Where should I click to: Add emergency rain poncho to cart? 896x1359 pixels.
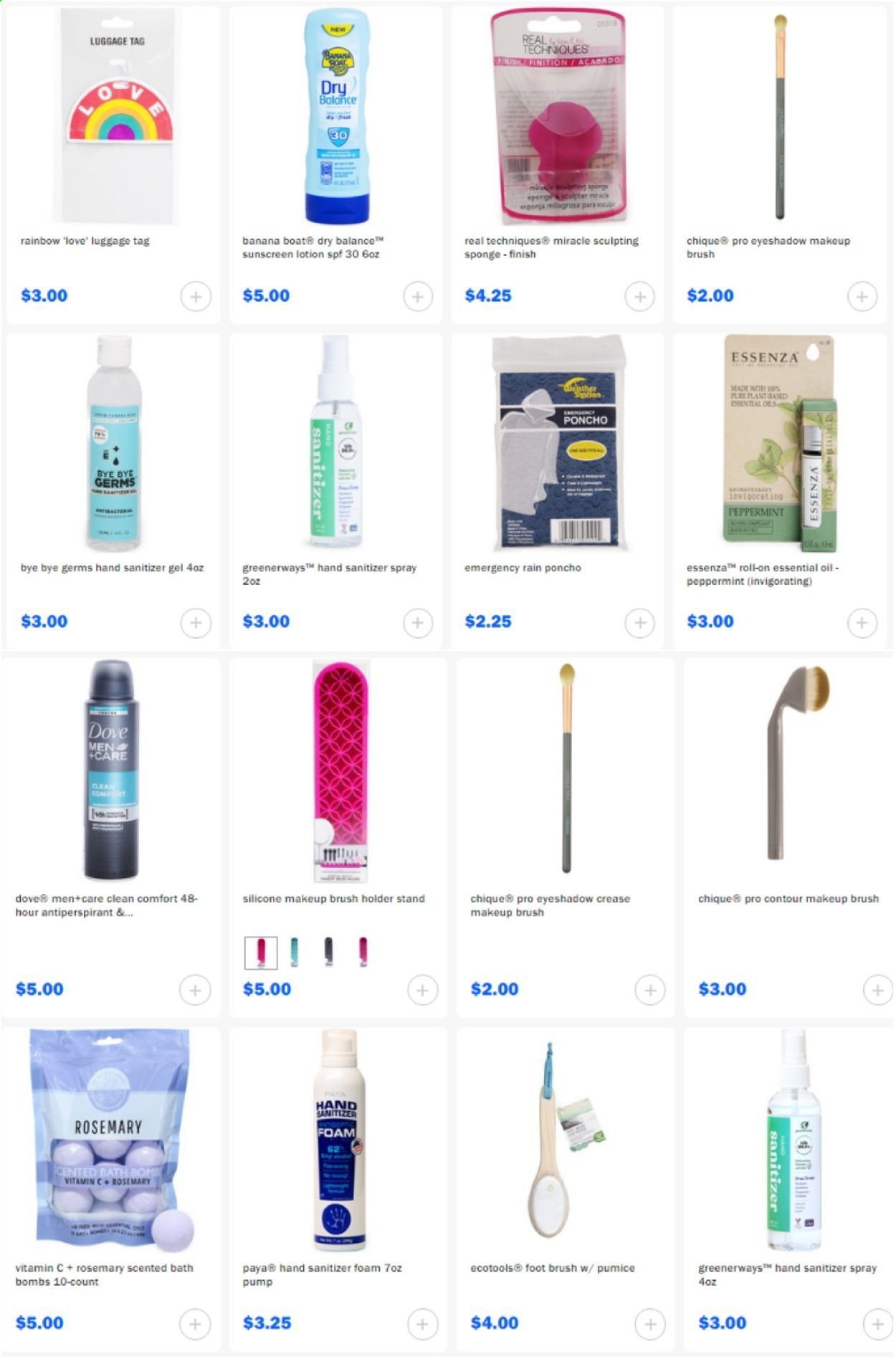tap(640, 623)
